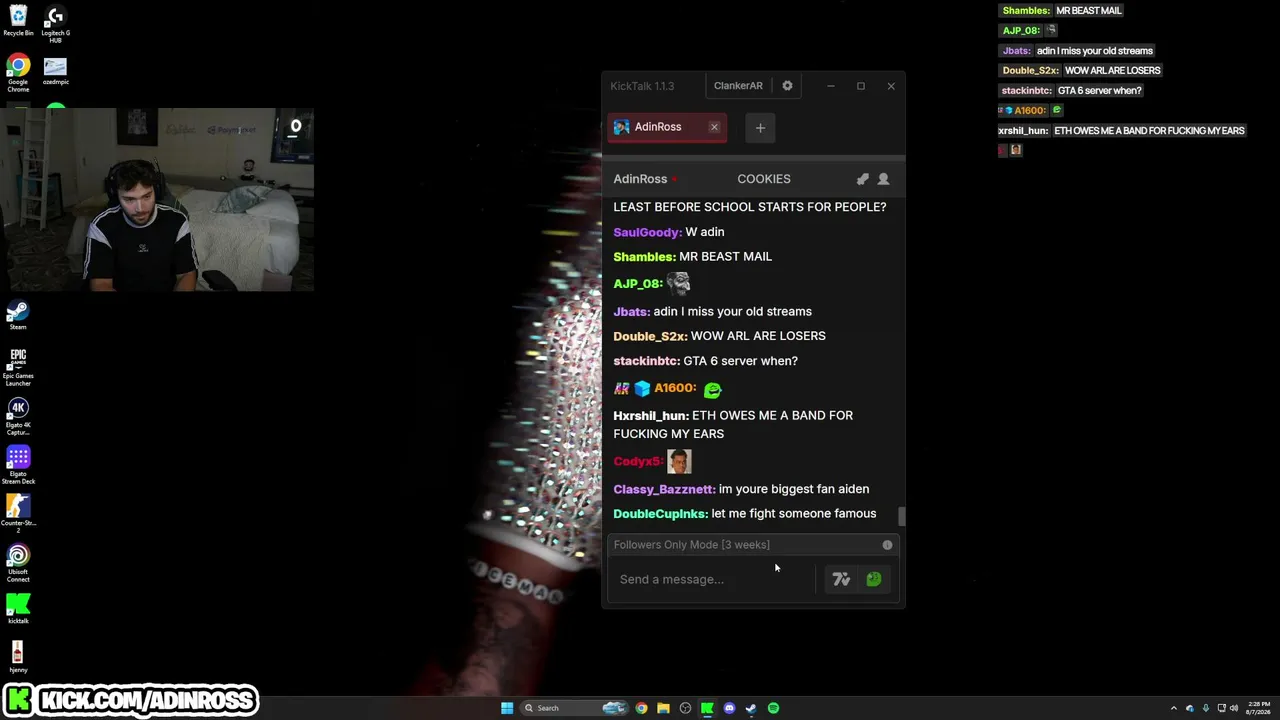Screen dimensions: 1280x720
Task: Open user list icon in chat header
Action: pos(883,179)
